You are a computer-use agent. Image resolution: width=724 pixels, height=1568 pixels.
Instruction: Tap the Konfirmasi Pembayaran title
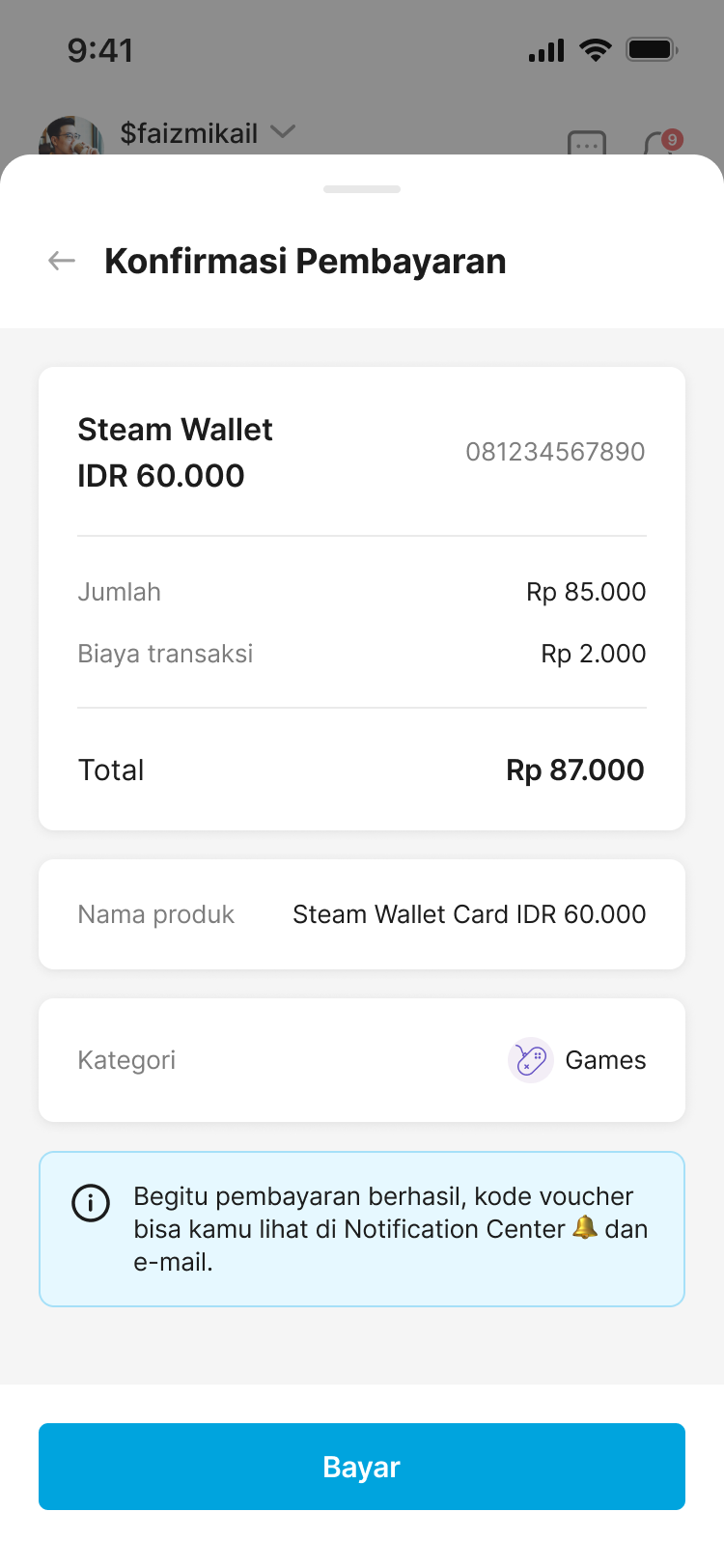coord(305,261)
